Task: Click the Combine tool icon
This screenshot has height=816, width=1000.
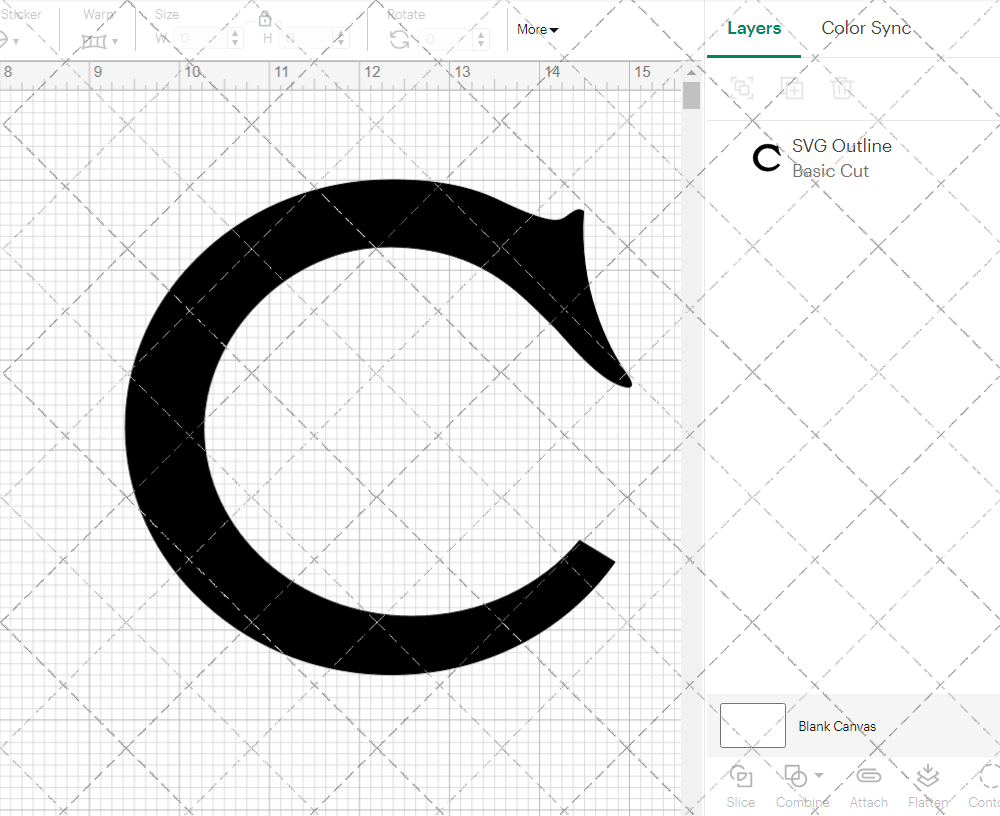Action: [x=794, y=777]
